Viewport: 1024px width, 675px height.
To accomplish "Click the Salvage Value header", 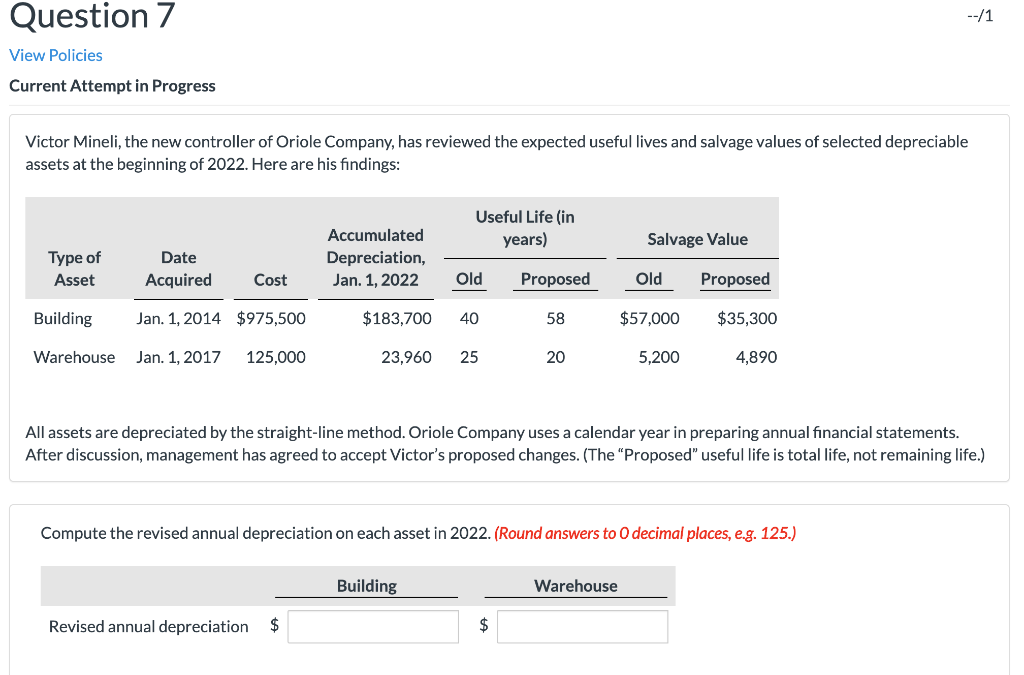I will pos(696,239).
